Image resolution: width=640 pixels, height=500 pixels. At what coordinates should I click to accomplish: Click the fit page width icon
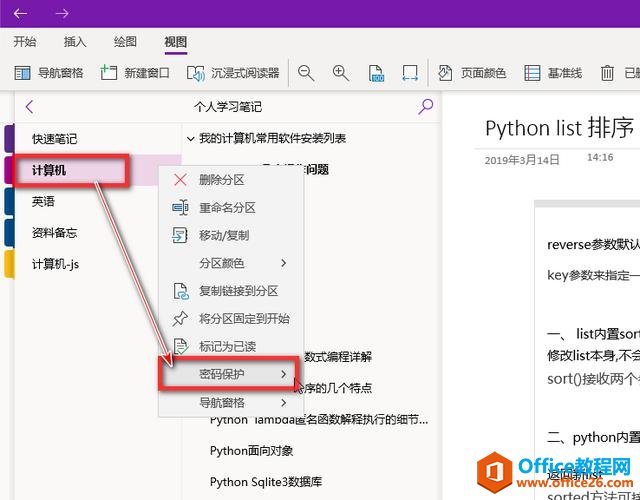click(x=409, y=73)
